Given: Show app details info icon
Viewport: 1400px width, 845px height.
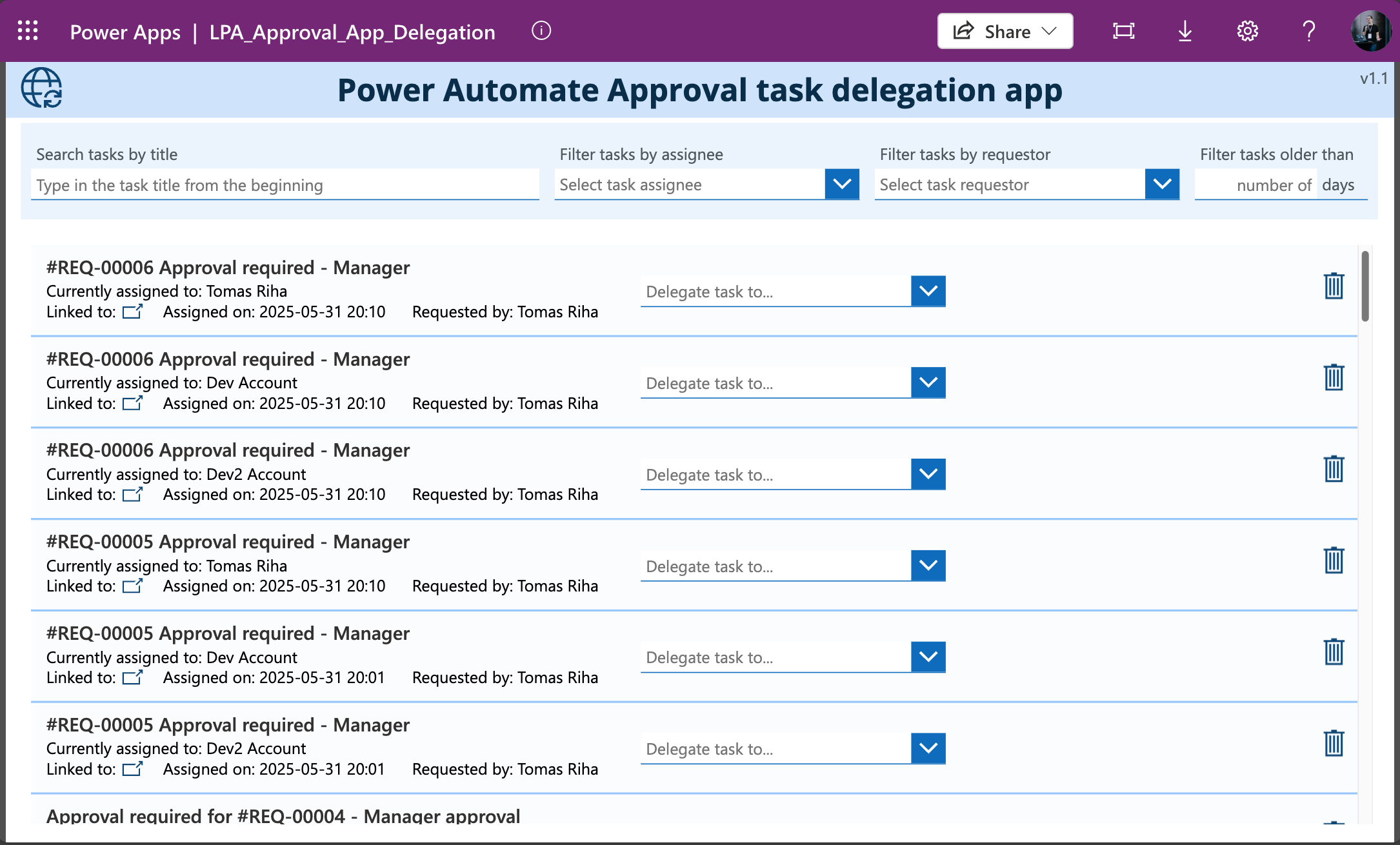Looking at the screenshot, I should pos(541,31).
